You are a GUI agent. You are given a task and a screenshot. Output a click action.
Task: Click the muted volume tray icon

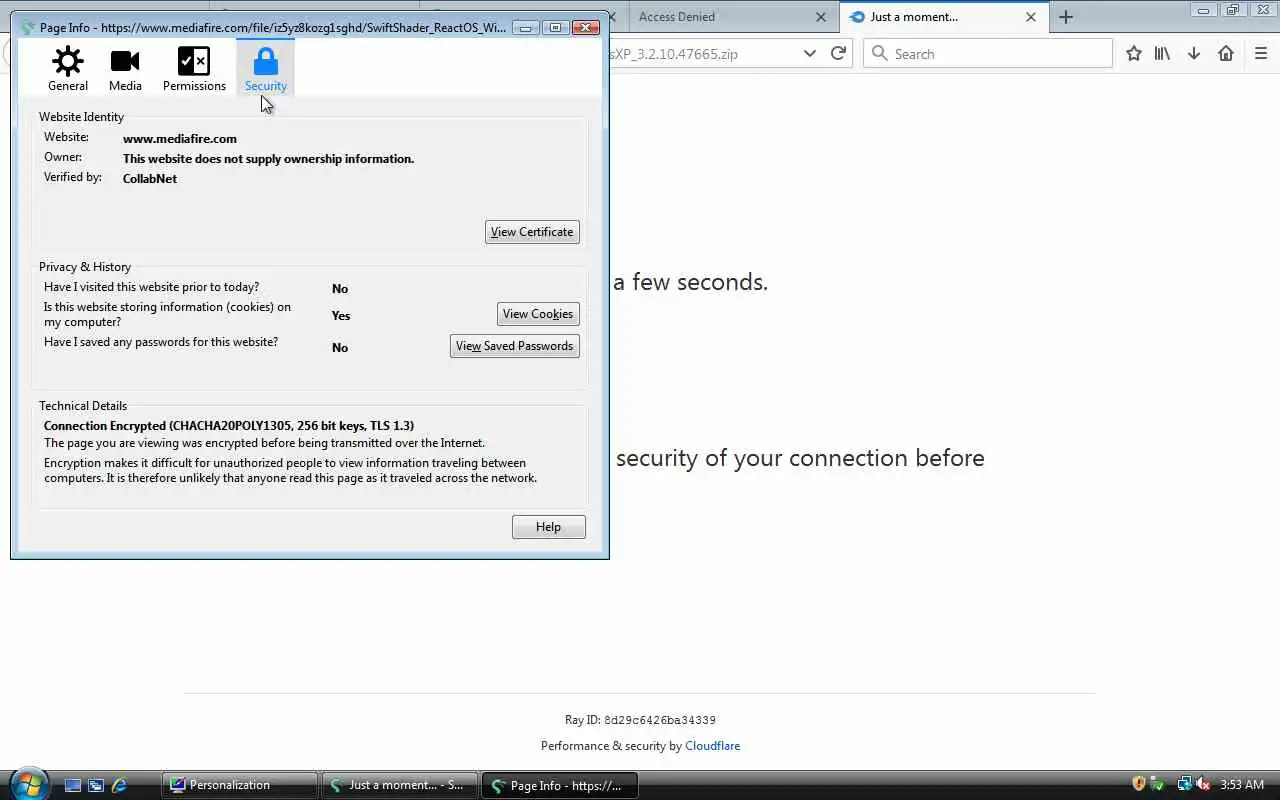tap(1203, 784)
